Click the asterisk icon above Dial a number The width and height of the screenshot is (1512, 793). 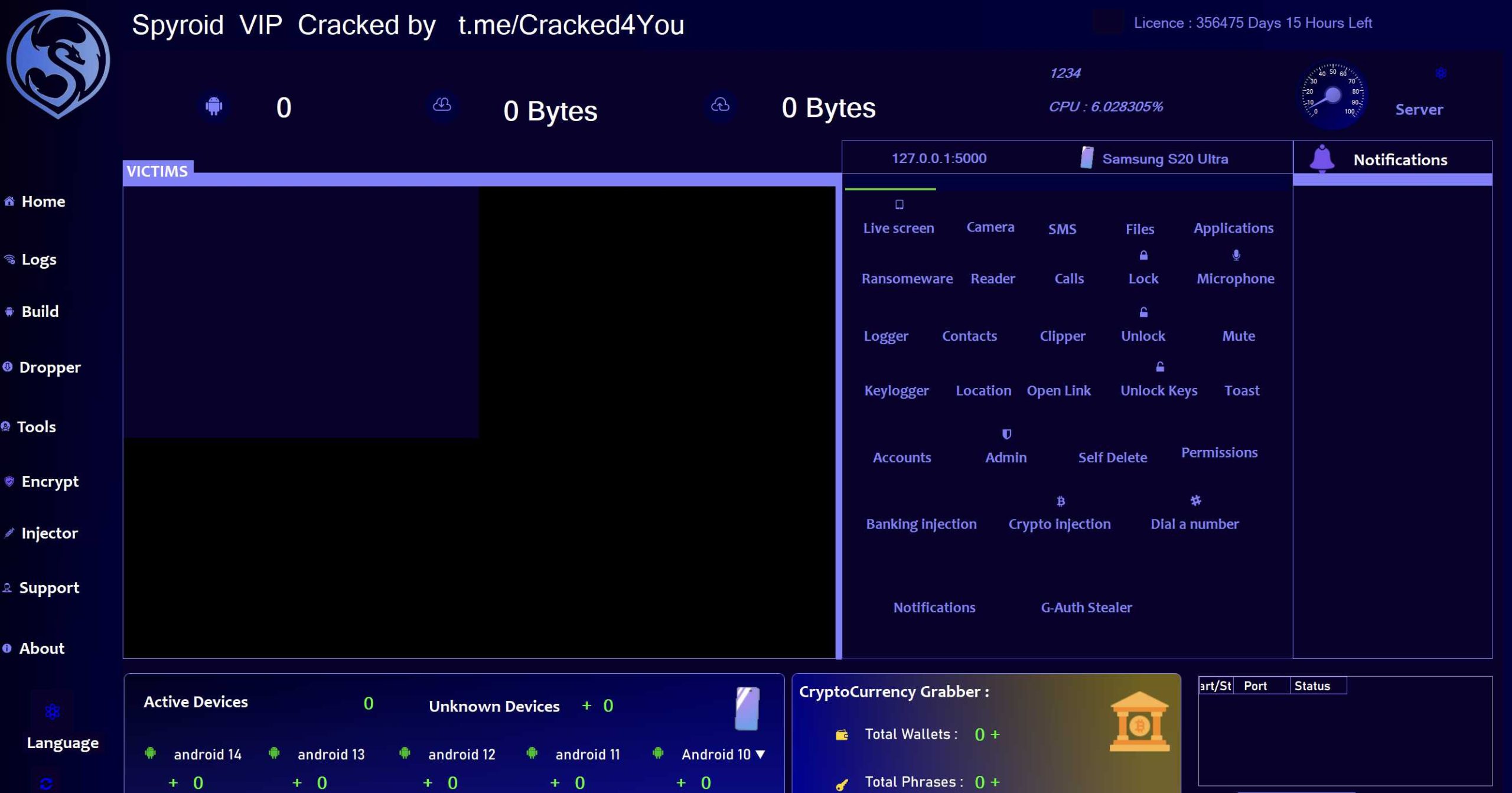(1195, 500)
